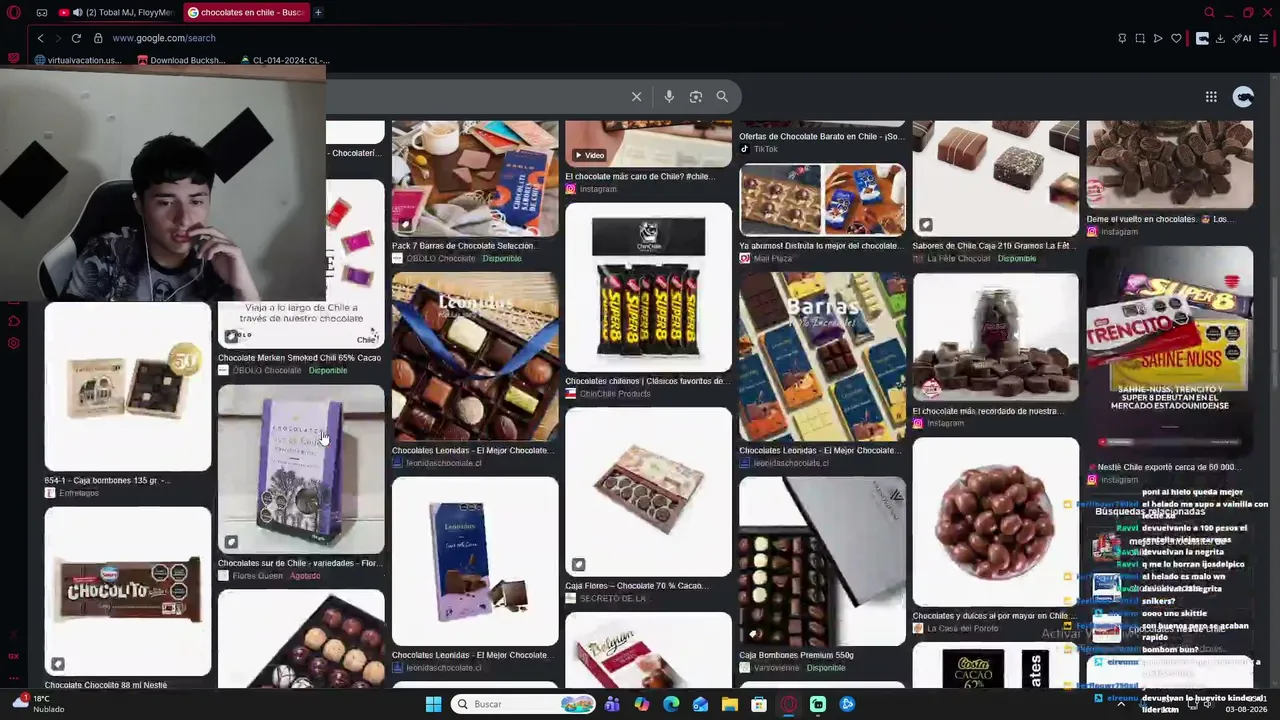Open 'Chocolates y dulces al por mayor' title
1280x720 pixels.
(x=991, y=616)
